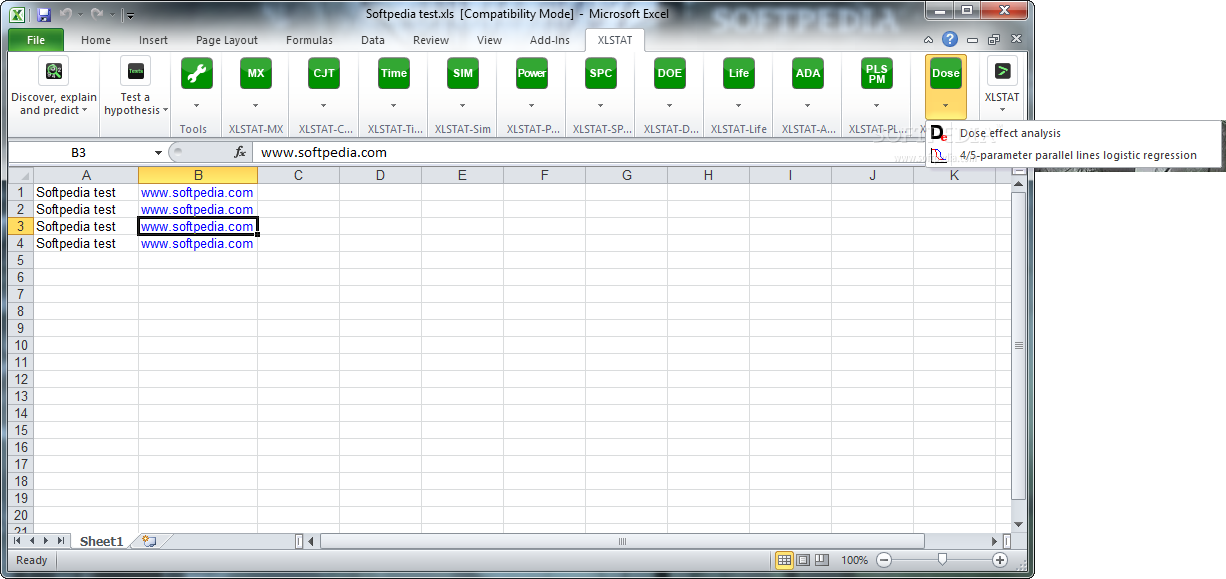Open Excel Help question mark icon
Viewport: 1226px width, 579px height.
pos(950,40)
